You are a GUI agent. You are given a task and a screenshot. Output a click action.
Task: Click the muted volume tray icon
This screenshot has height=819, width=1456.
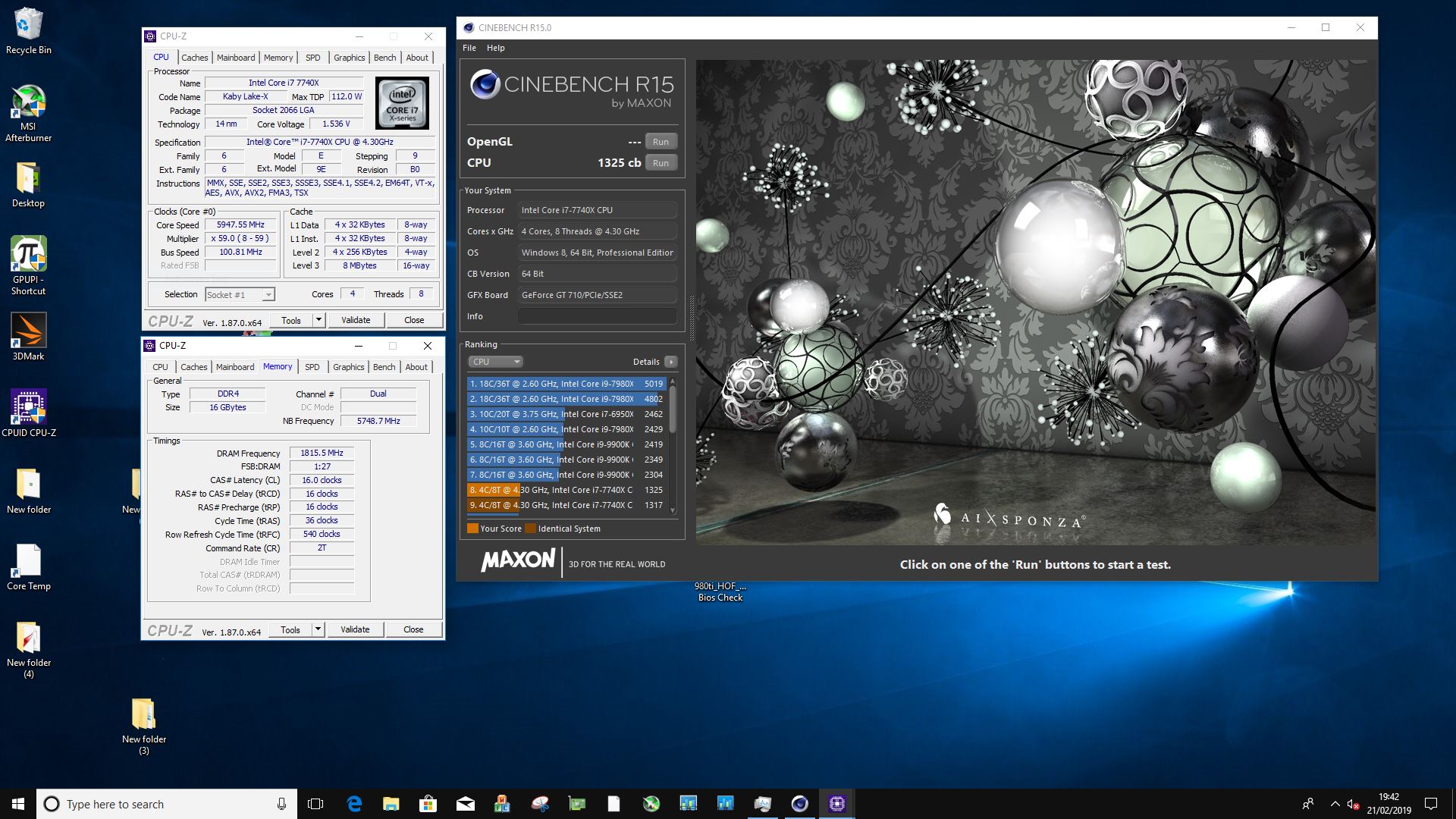(x=1354, y=804)
